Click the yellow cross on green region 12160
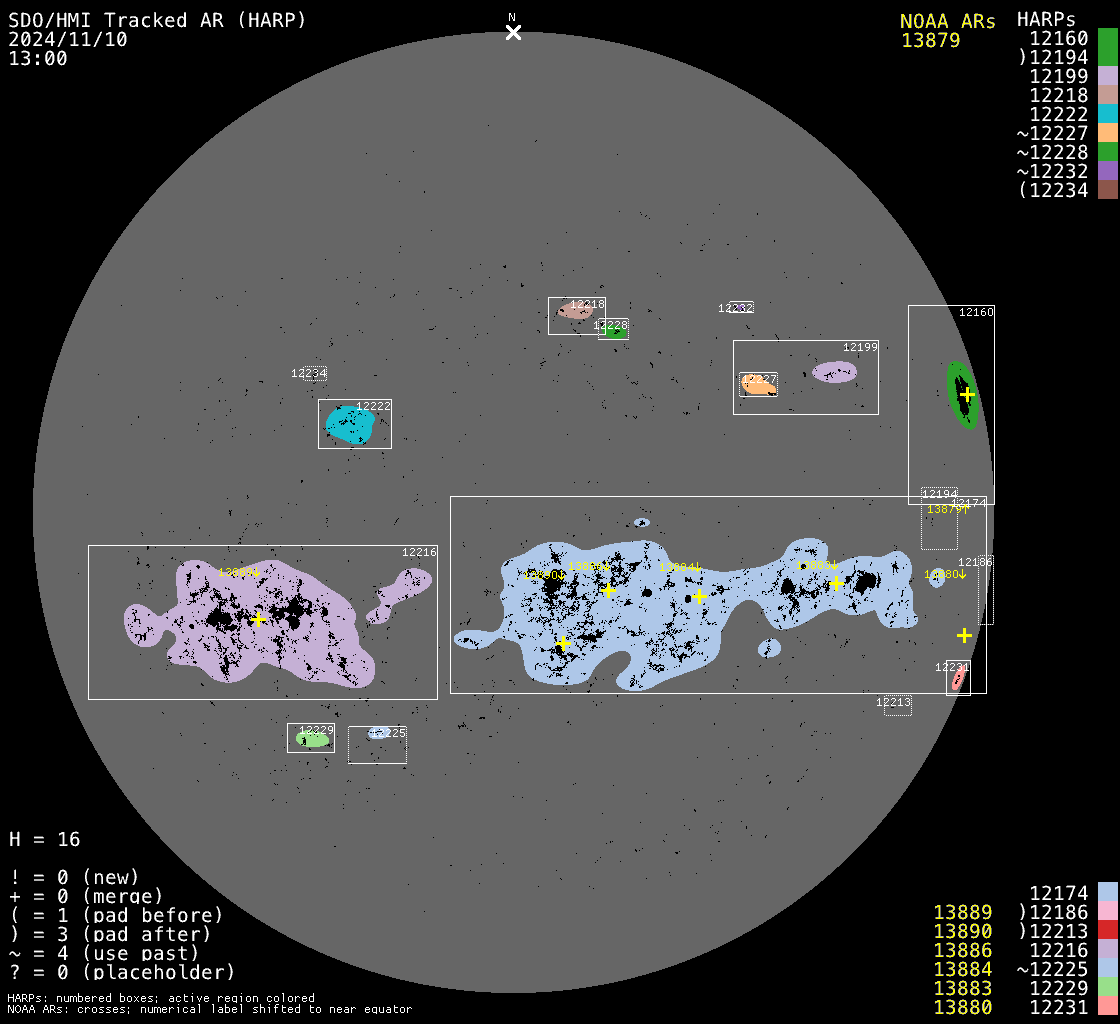1120x1024 pixels. coord(967,394)
